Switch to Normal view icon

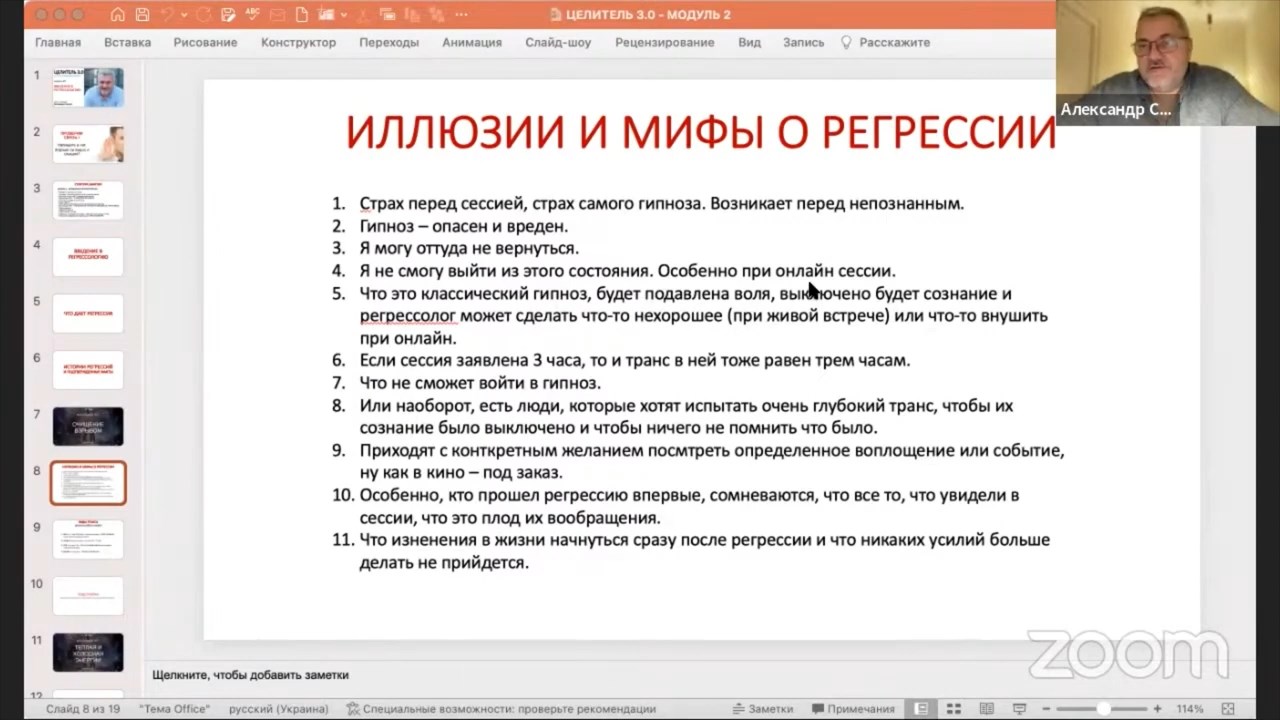pos(921,709)
